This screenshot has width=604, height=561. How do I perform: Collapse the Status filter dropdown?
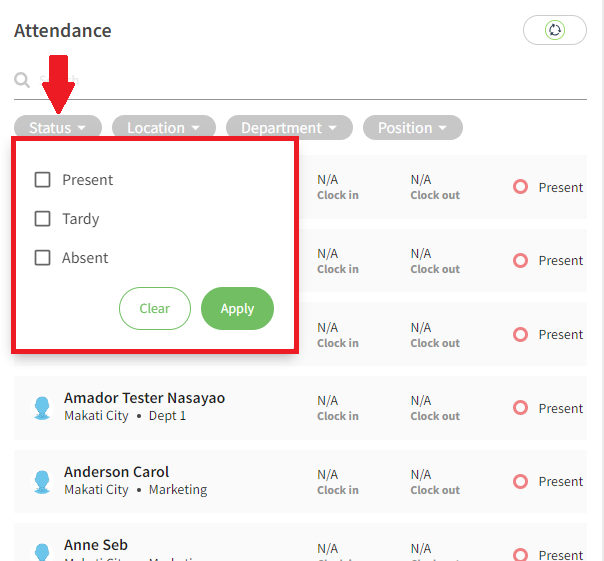coord(58,128)
